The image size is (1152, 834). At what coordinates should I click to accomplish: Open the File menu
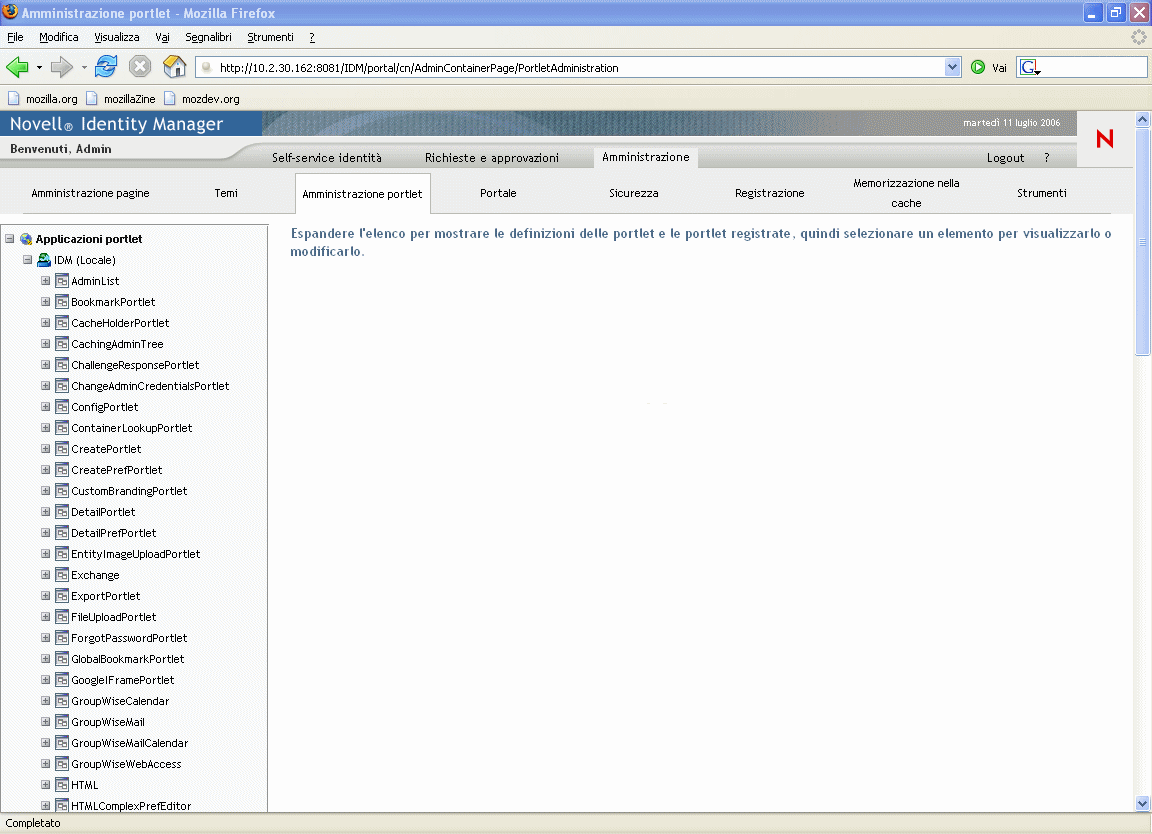15,37
